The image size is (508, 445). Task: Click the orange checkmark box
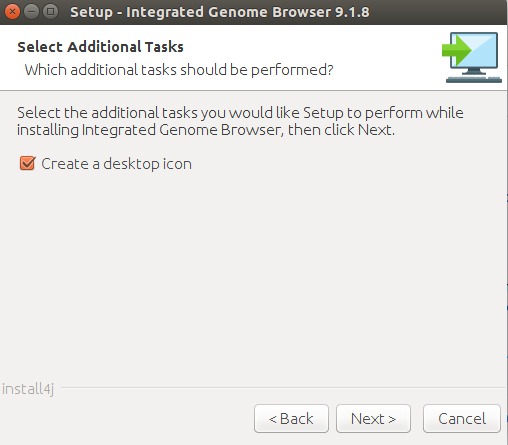click(27, 163)
